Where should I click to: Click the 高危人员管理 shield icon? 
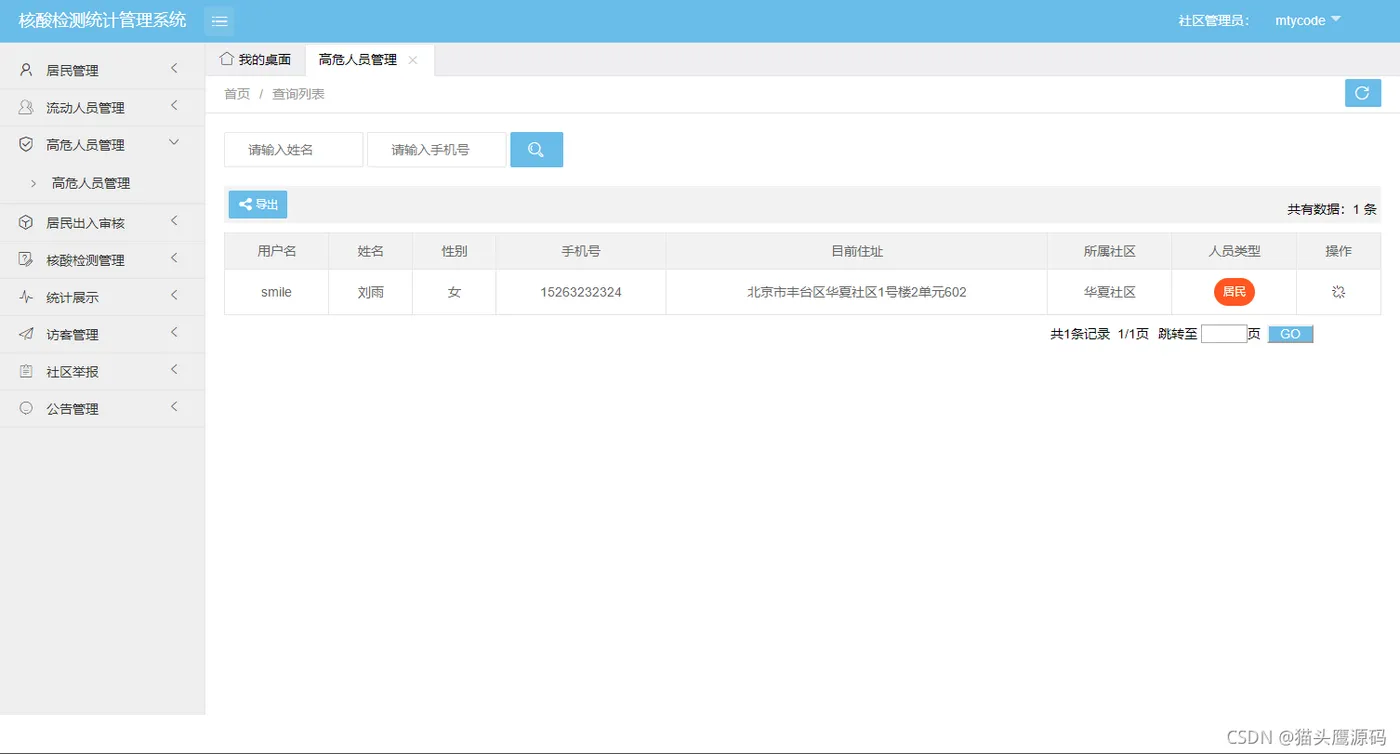[26, 144]
